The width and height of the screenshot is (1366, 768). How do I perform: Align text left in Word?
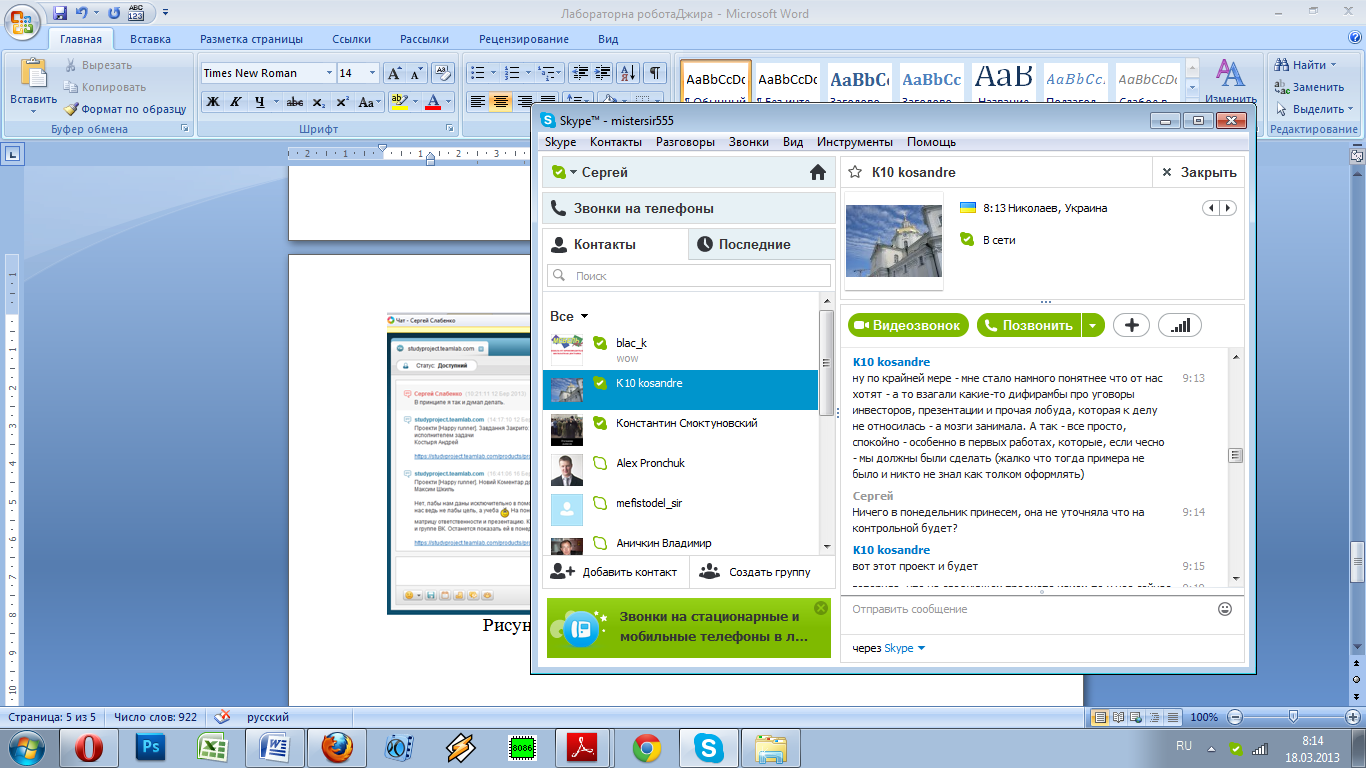click(x=478, y=102)
